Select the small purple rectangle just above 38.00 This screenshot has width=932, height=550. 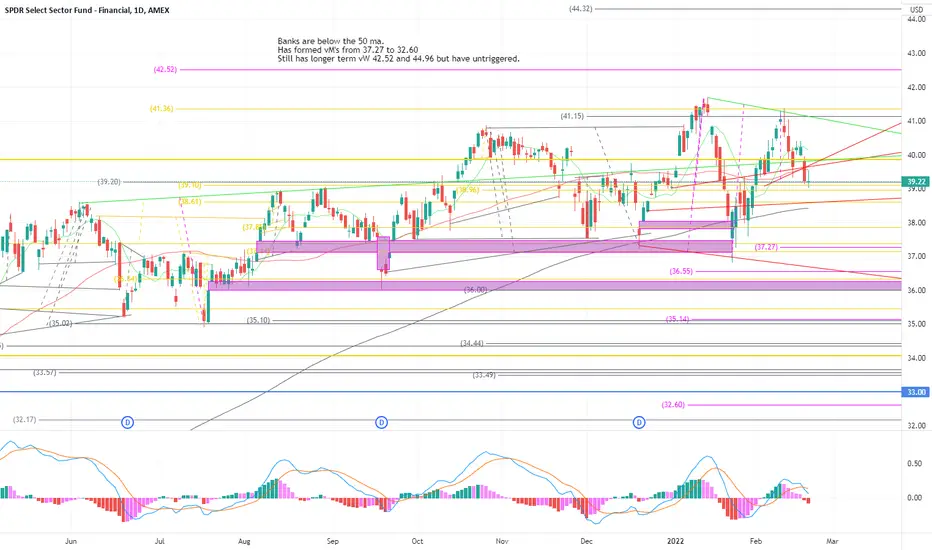(685, 225)
